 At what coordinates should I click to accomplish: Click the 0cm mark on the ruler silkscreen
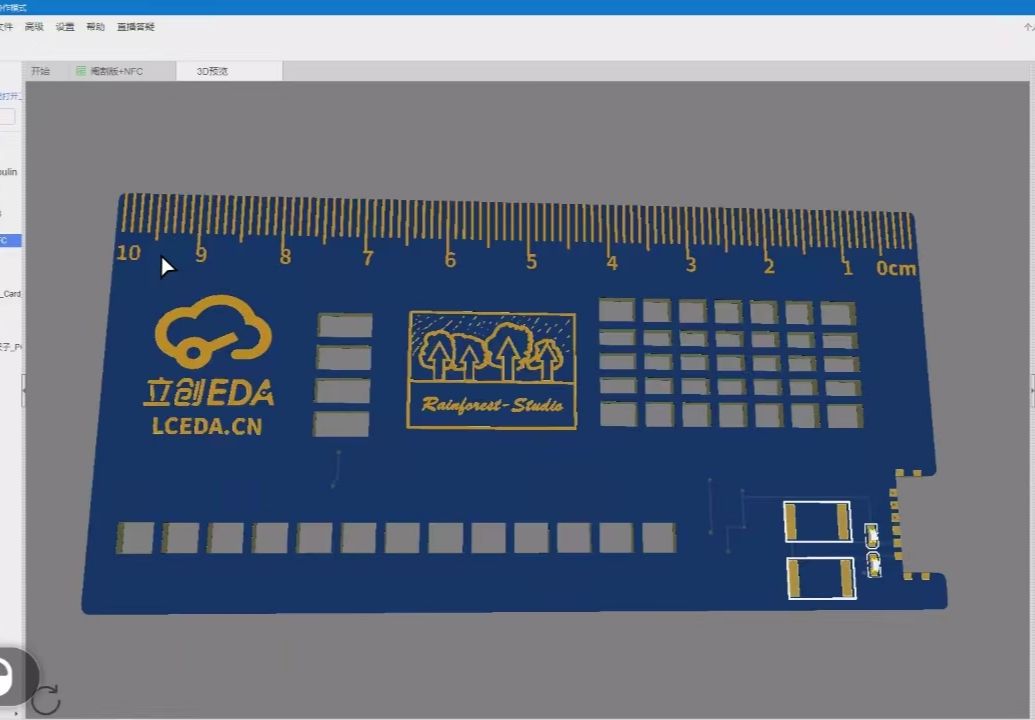(896, 268)
